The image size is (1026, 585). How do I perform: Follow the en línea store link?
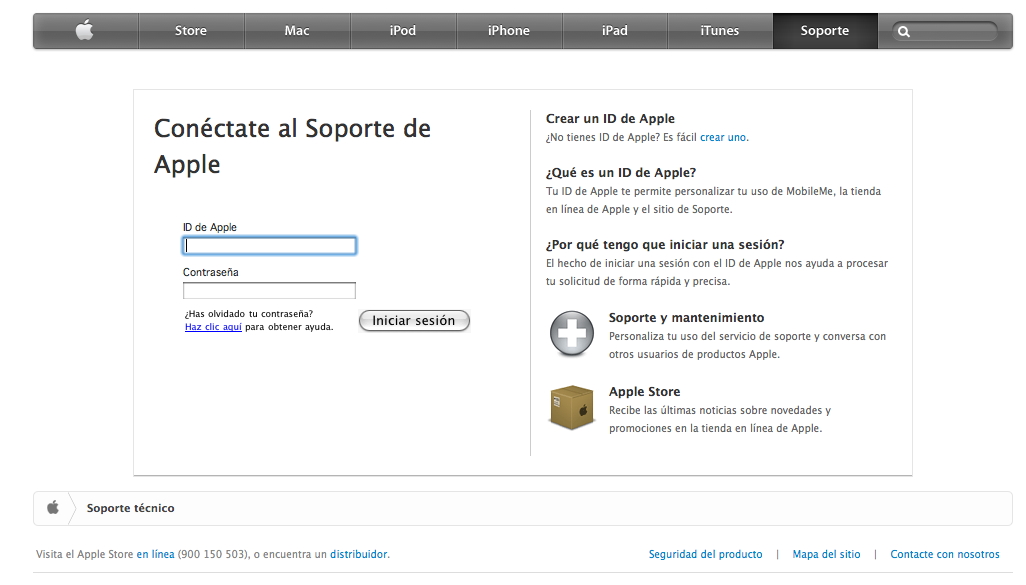(x=156, y=554)
